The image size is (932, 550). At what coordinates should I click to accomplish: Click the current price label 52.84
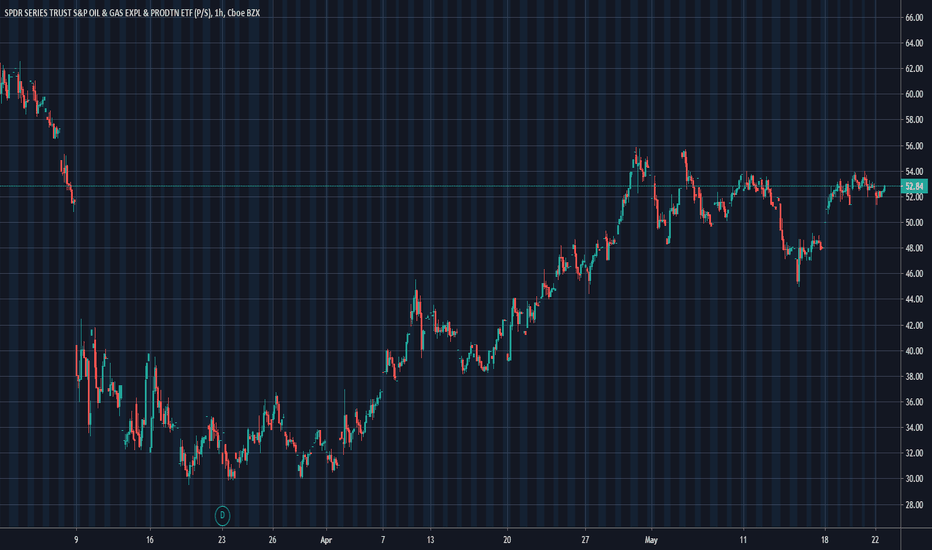click(x=914, y=187)
